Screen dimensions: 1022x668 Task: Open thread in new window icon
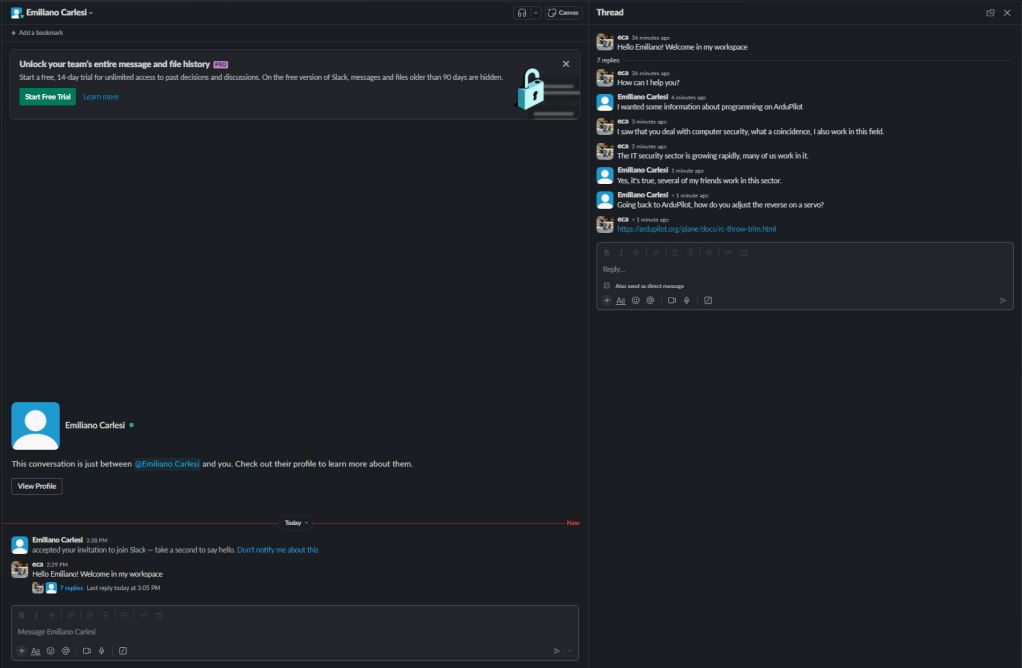pos(990,13)
